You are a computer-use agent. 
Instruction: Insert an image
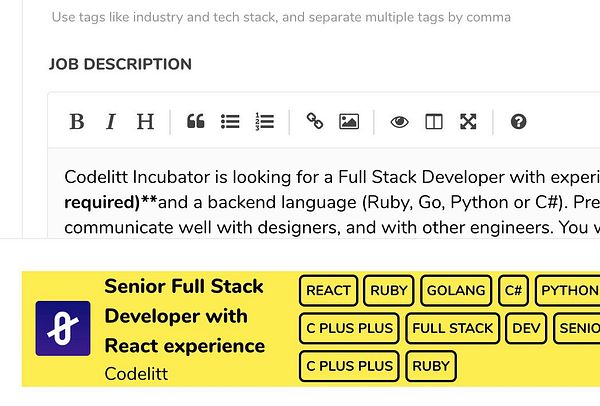pos(349,122)
